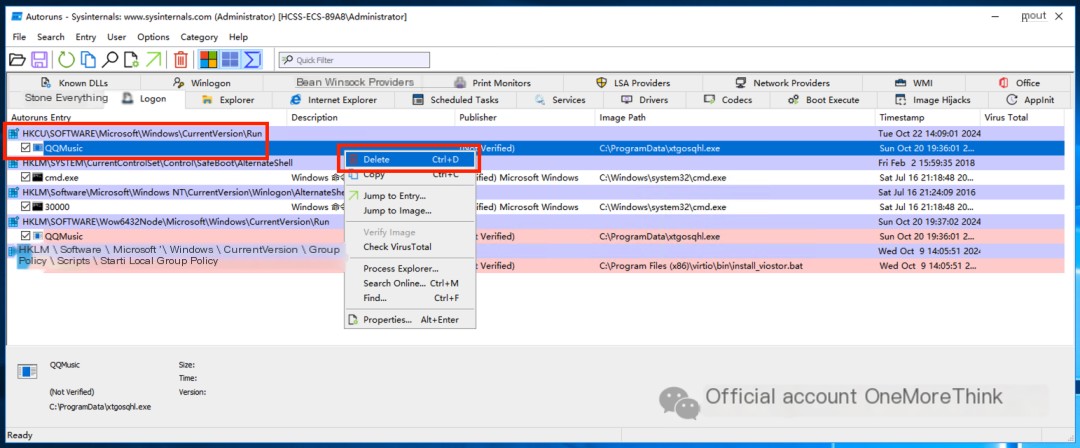The width and height of the screenshot is (1080, 448).
Task: Select the HKLM\SYSTEM\...\SafeBoot\AlternateShell key row
Action: pyautogui.click(x=536, y=163)
